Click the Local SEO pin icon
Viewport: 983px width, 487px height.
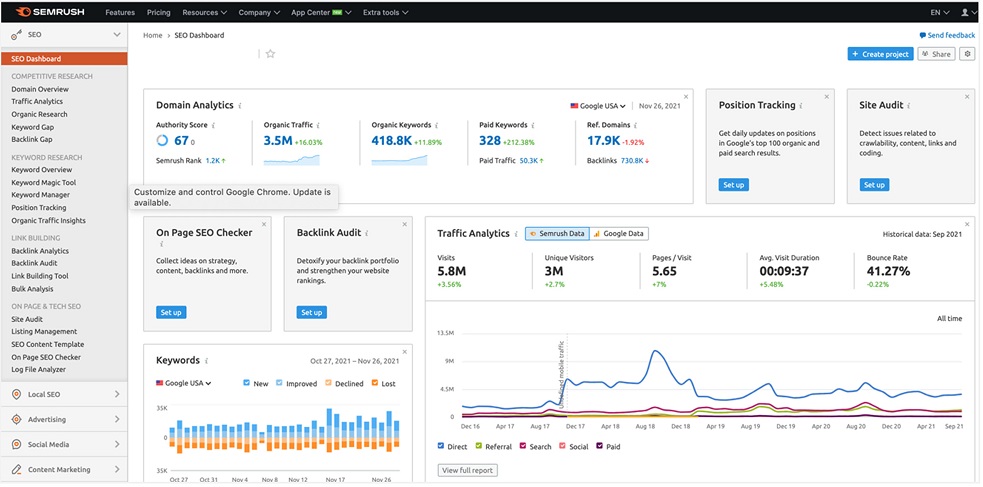[16, 394]
